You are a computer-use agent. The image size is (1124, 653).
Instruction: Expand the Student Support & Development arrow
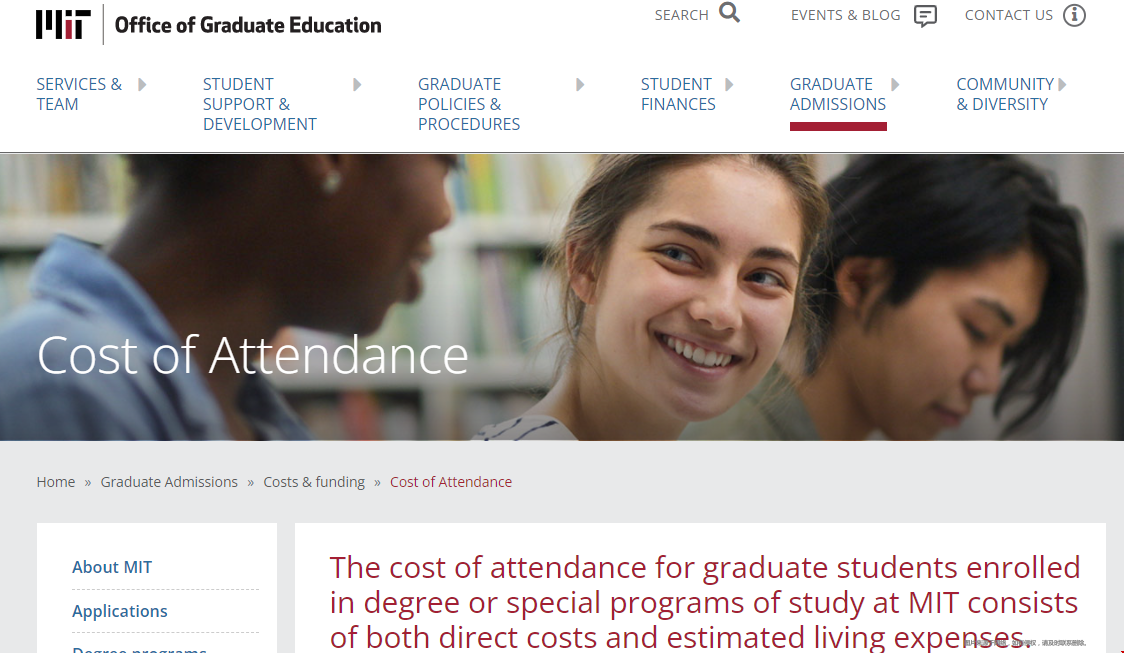[357, 85]
